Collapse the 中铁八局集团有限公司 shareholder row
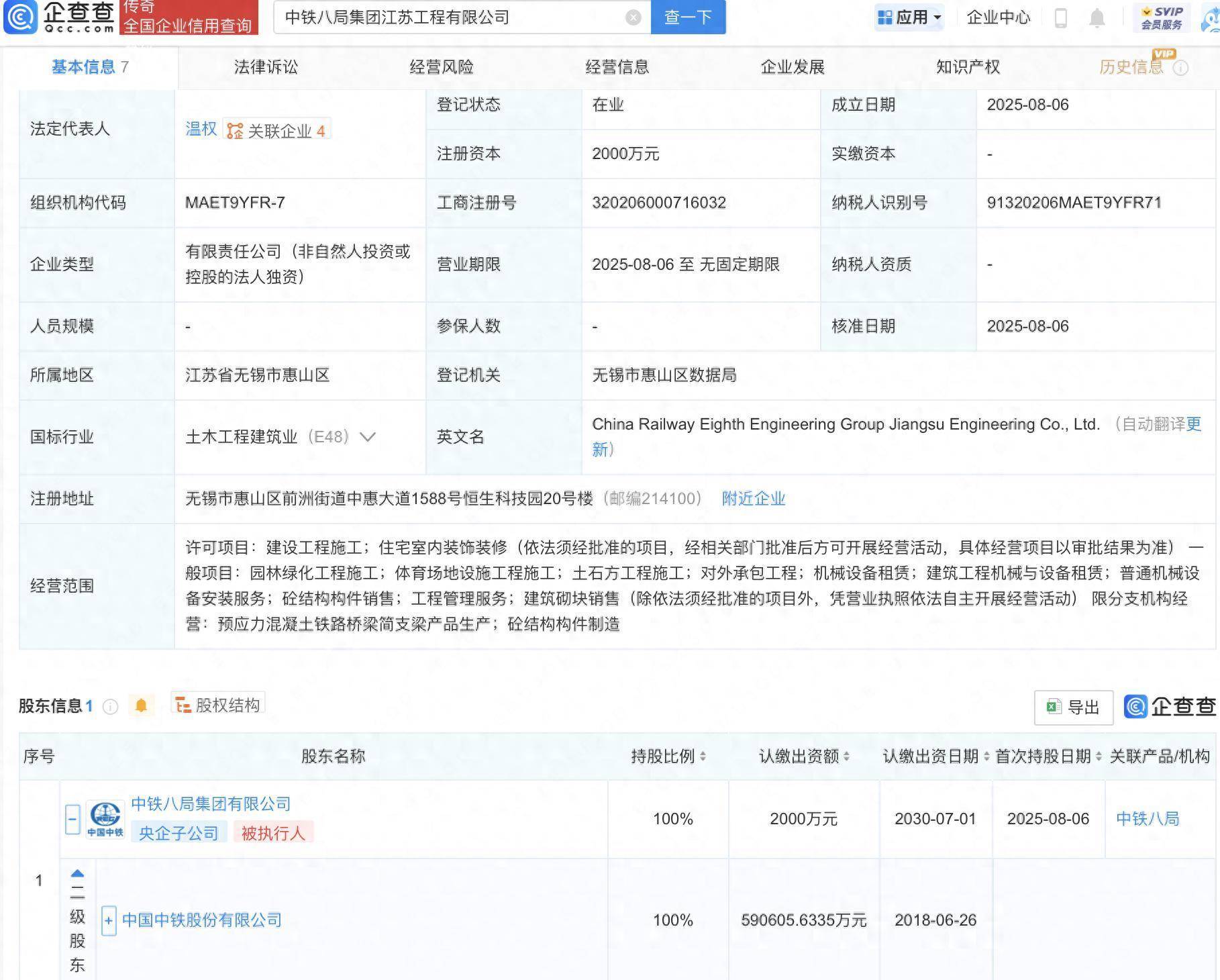Image resolution: width=1220 pixels, height=980 pixels. click(71, 818)
